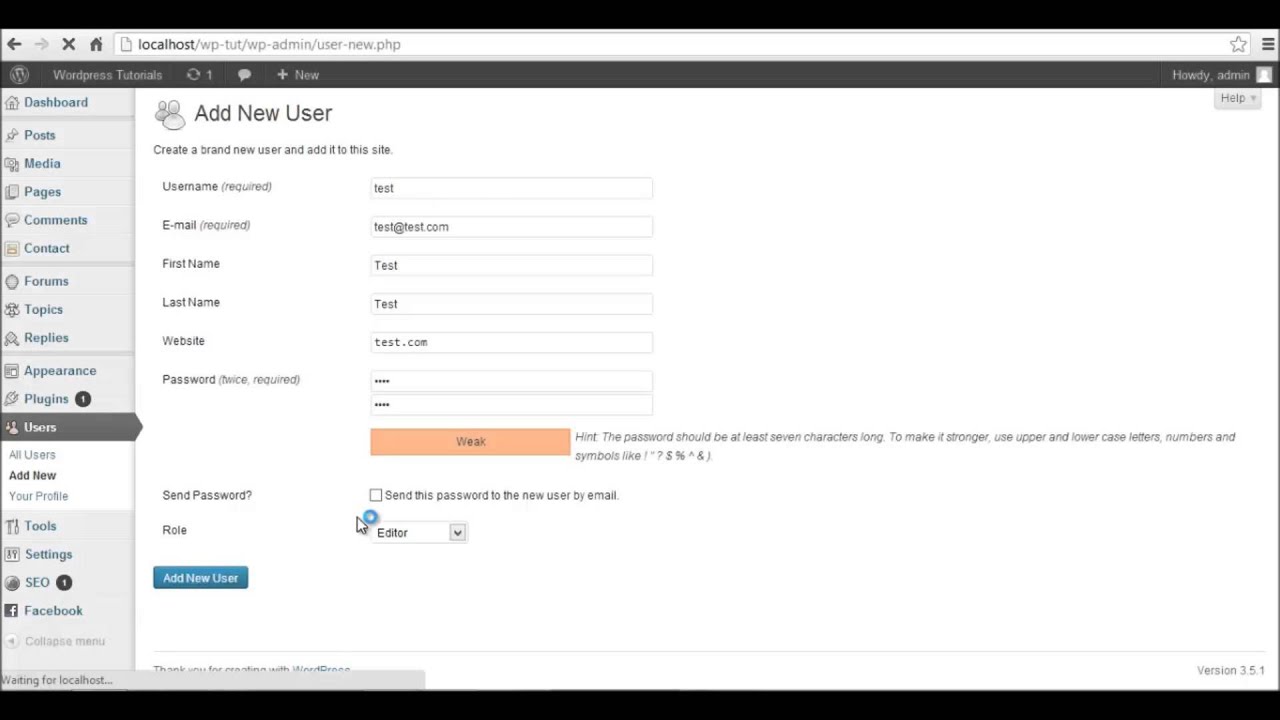1280x720 pixels.
Task: Click the browser back arrow
Action: (x=14, y=44)
